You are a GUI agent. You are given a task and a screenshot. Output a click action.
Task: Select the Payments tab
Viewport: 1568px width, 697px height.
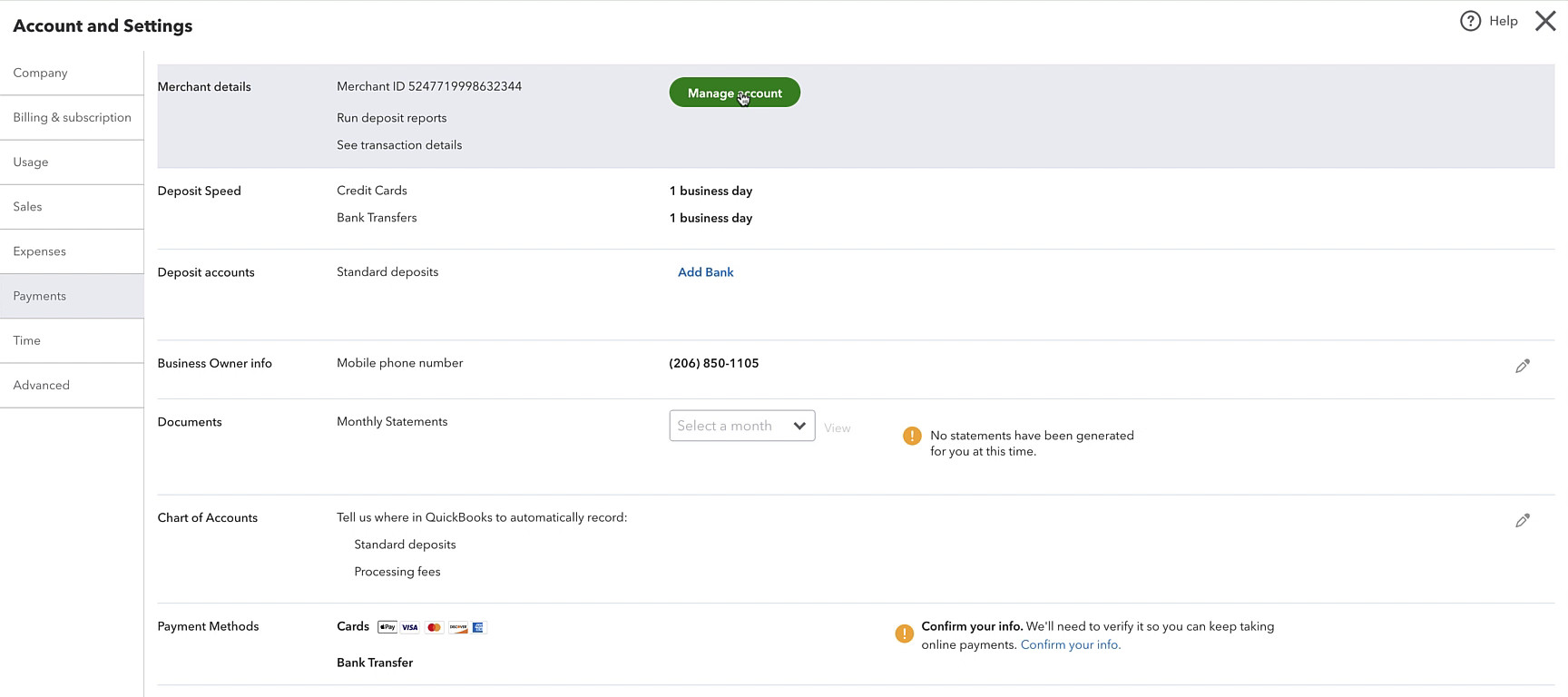pyautogui.click(x=72, y=296)
